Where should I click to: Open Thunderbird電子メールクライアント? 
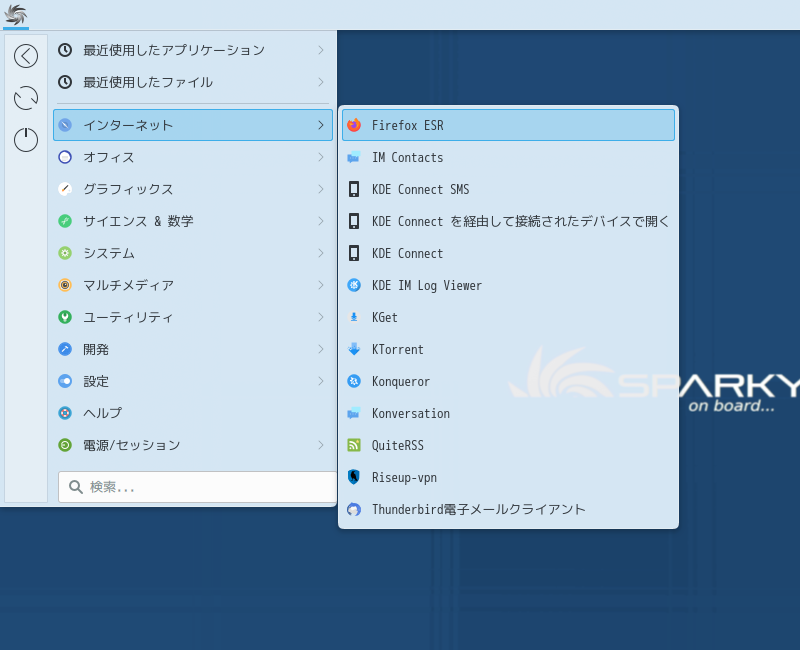pyautogui.click(x=508, y=509)
